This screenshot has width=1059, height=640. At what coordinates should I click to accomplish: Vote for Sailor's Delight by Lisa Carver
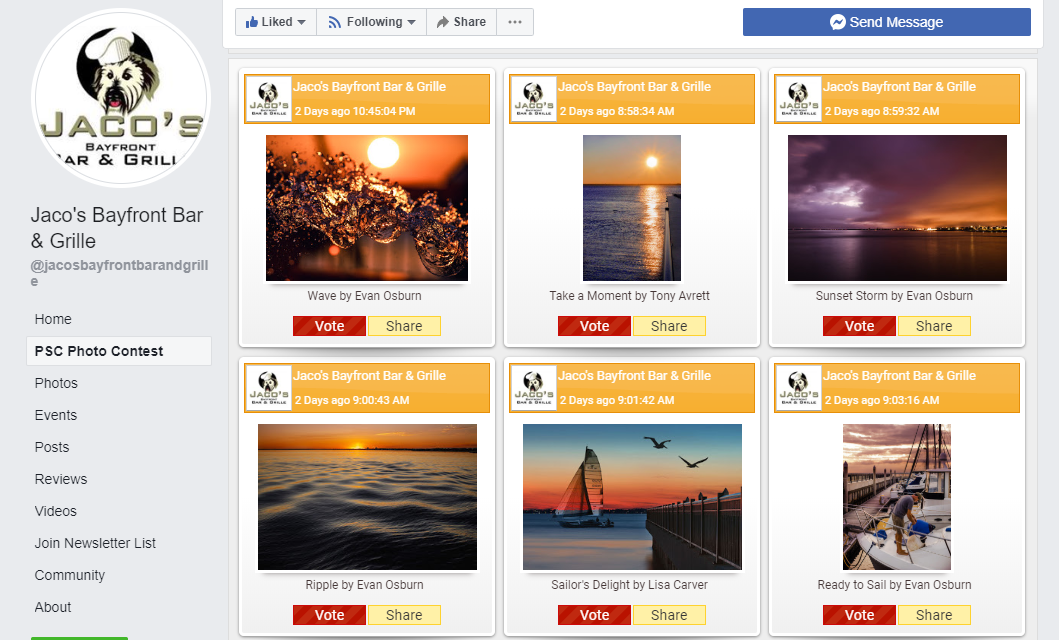[594, 615]
